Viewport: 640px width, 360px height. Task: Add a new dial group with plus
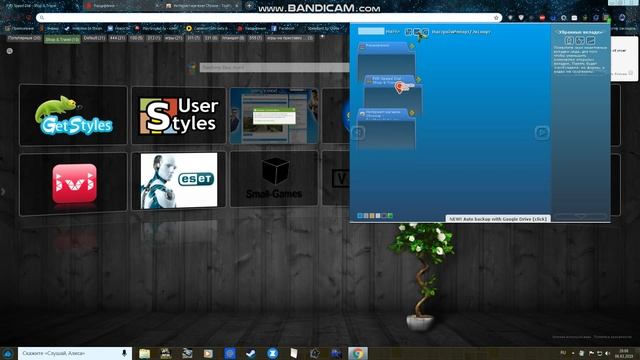click(322, 37)
